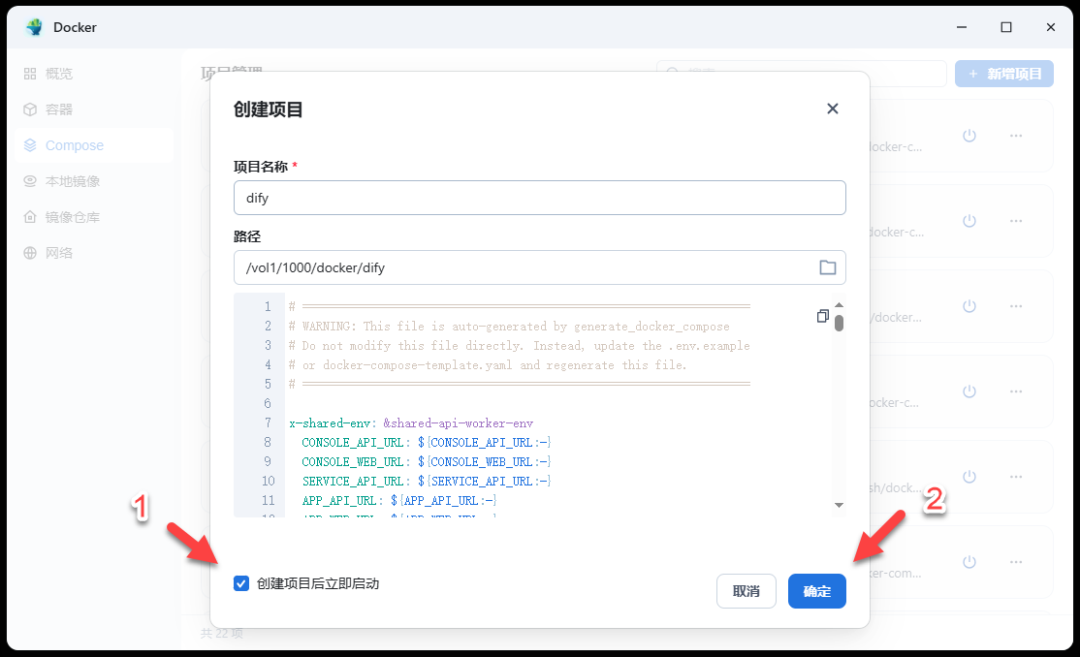
Task: Open the 网络 network sidebar item
Action: [93, 253]
